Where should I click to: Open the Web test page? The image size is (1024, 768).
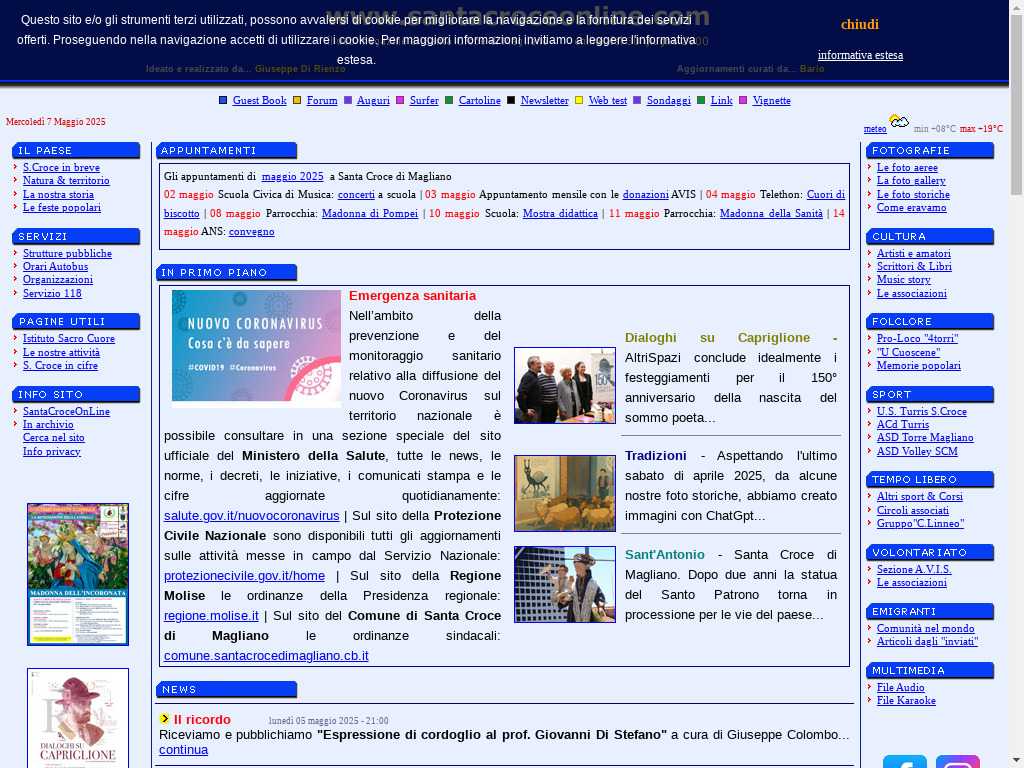[607, 101]
